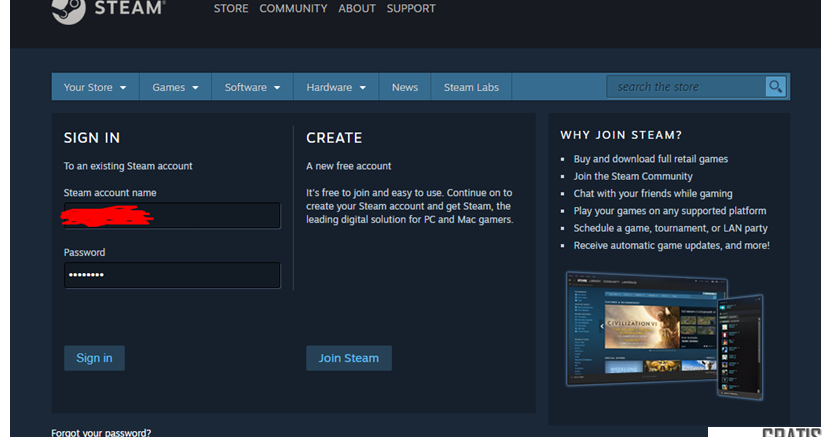The image size is (832, 437).
Task: Click the Join Steam button
Action: pos(349,358)
